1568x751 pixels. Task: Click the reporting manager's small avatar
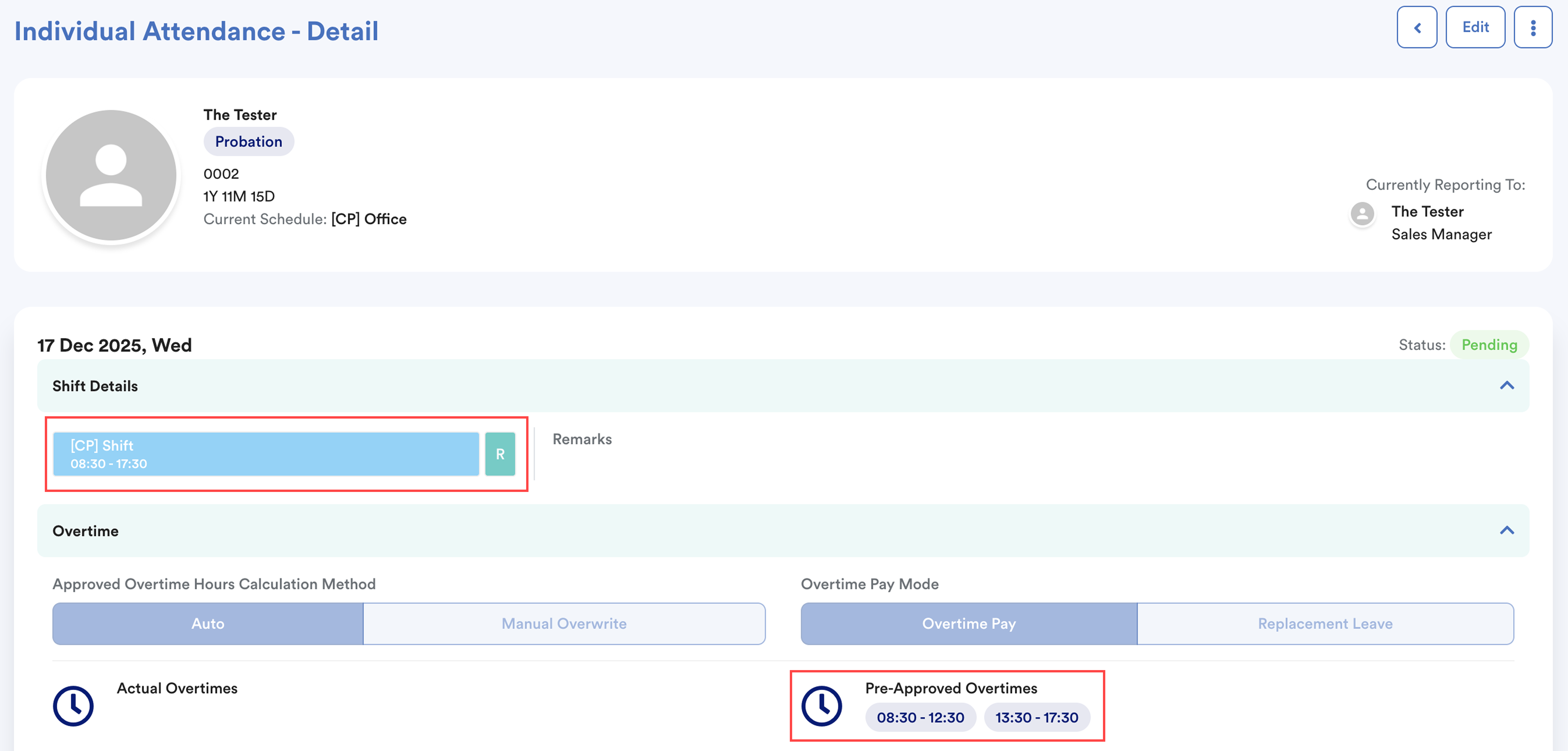1362,214
